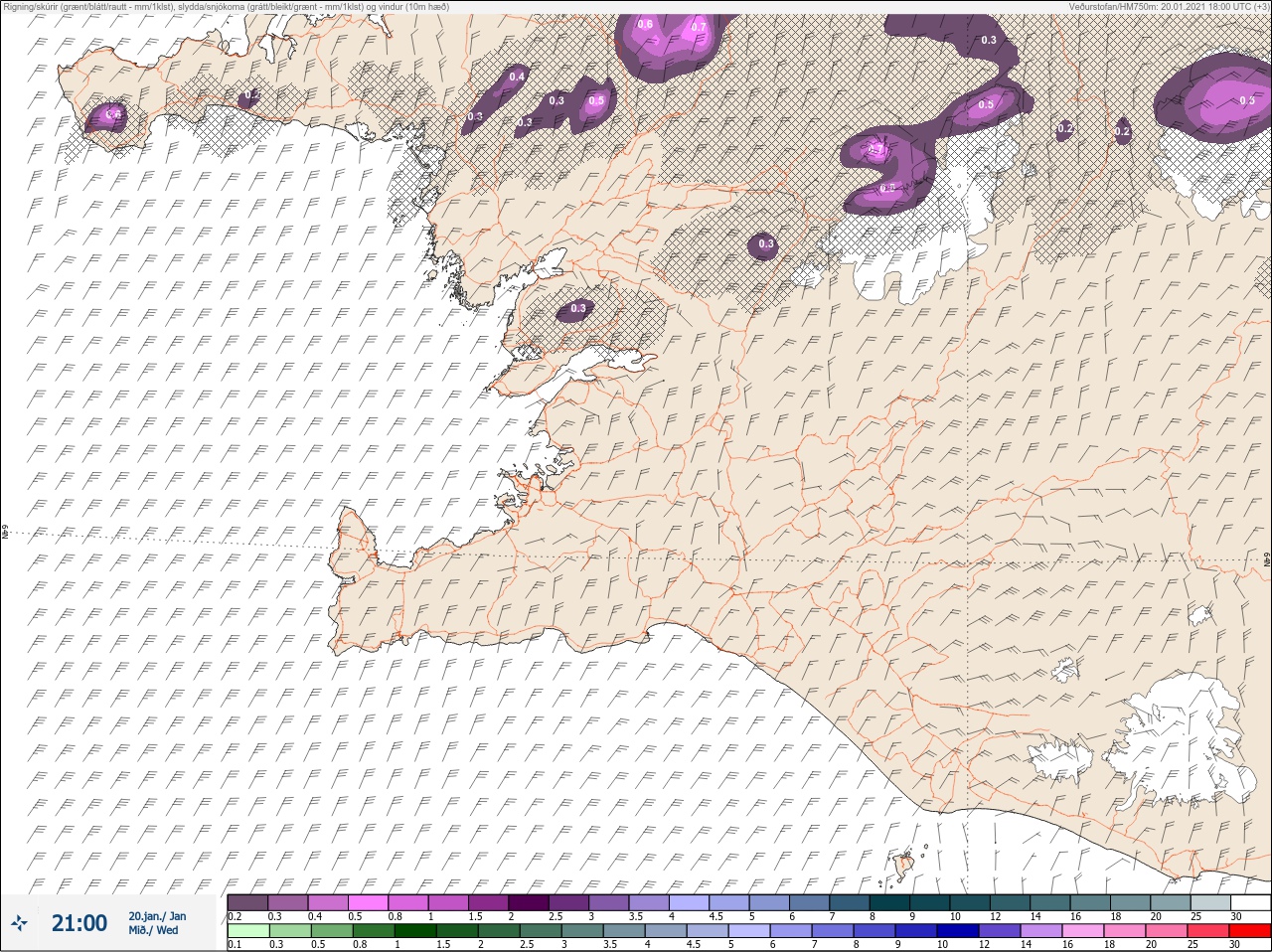Select the 'Mið./ Wed' weekday text

pos(153,930)
